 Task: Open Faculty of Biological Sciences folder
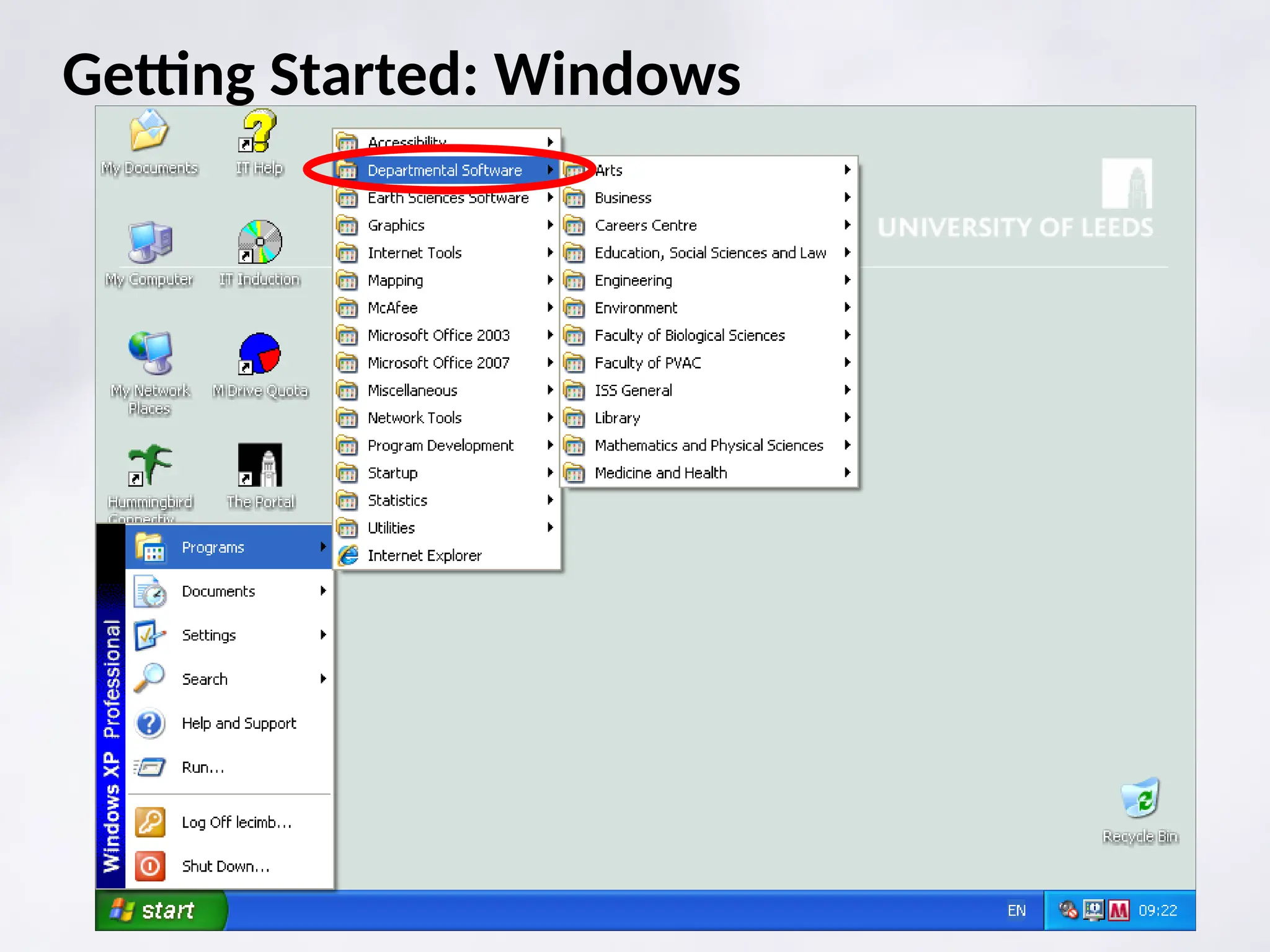(x=709, y=335)
